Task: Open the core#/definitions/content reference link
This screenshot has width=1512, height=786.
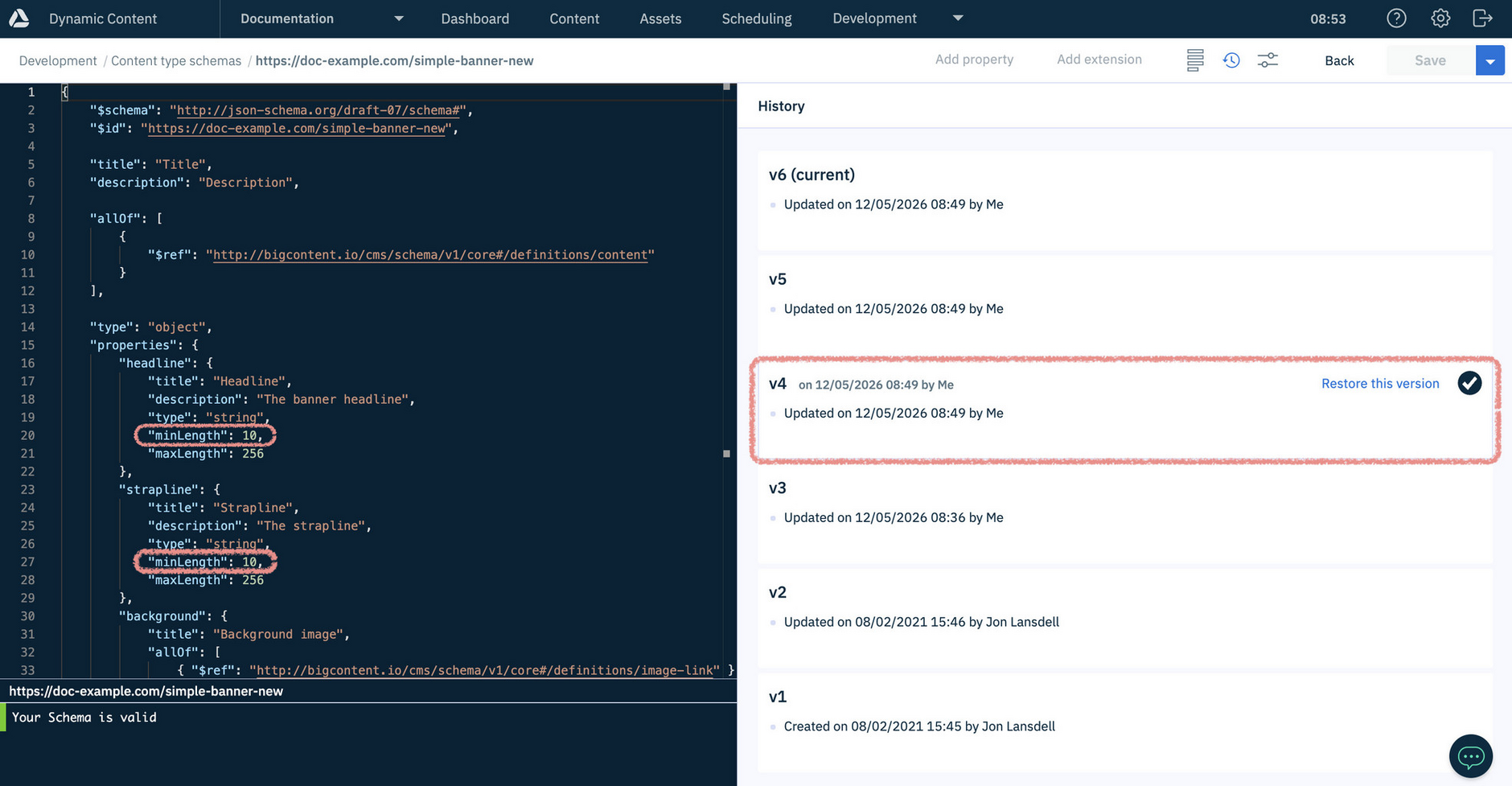Action: click(x=429, y=255)
